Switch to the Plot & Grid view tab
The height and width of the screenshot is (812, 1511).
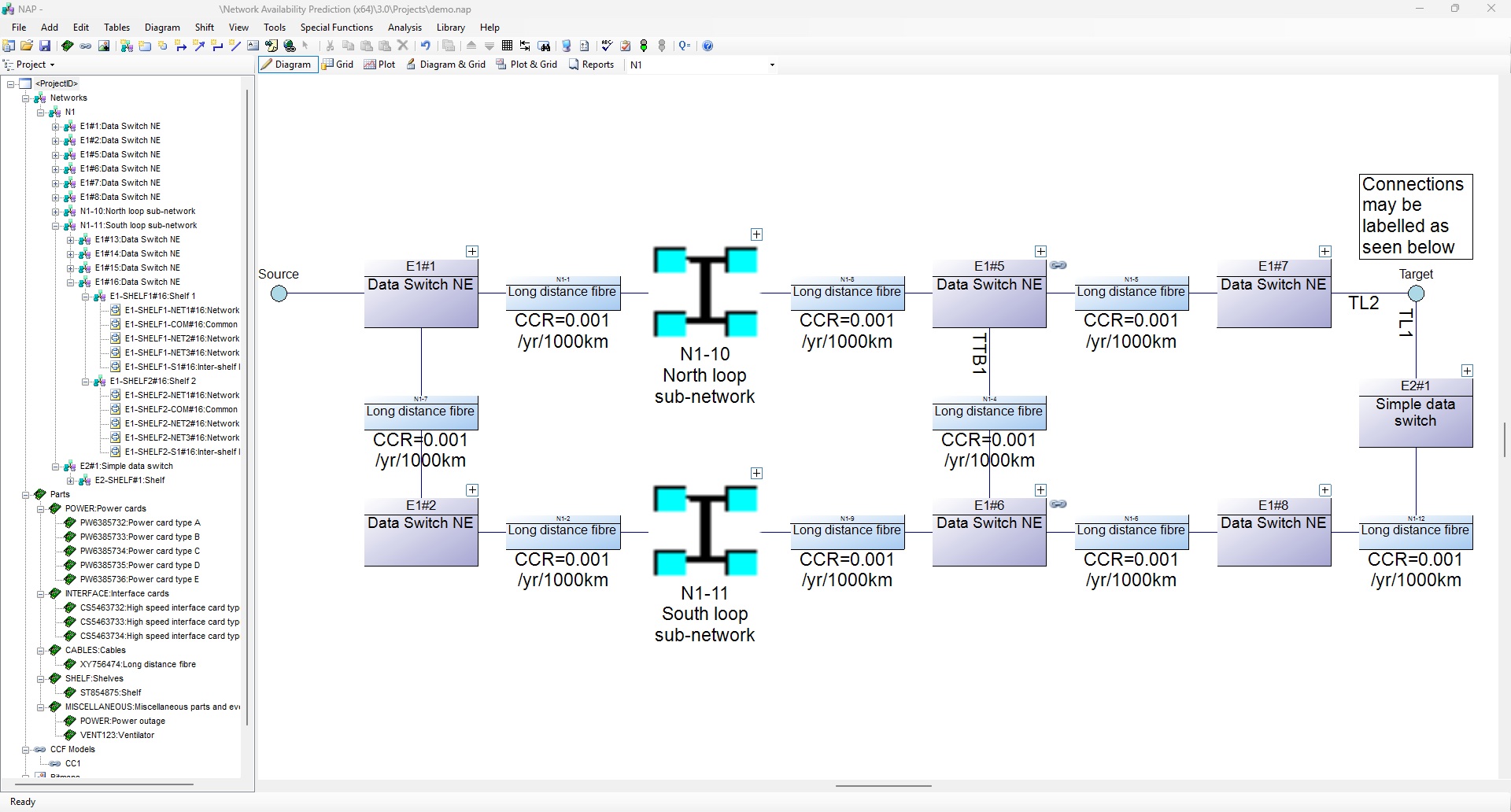[526, 65]
